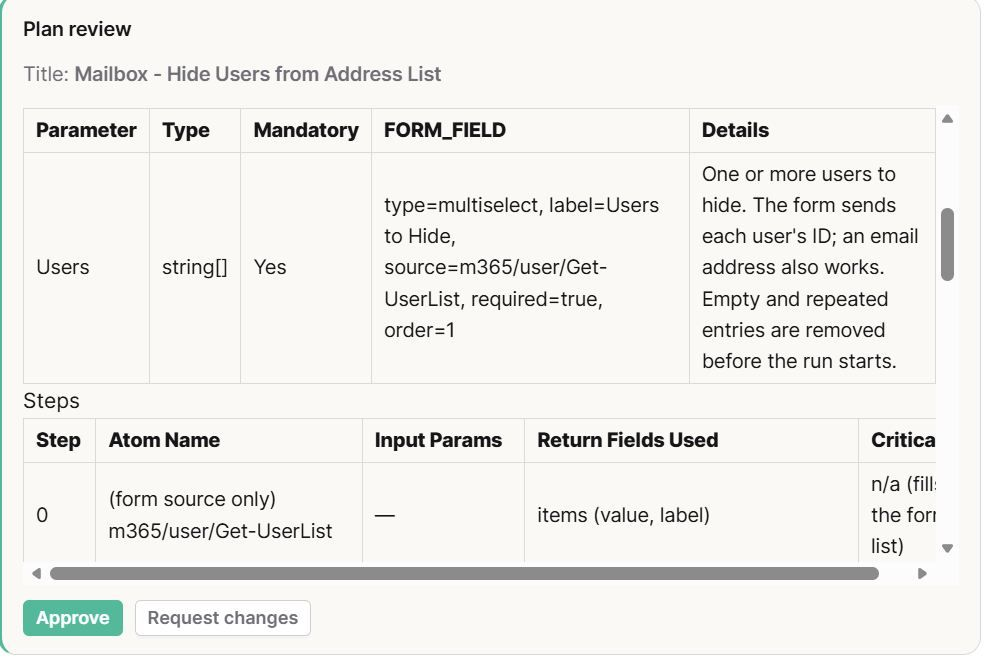Click the scroll left arrow icon
Image resolution: width=984 pixels, height=661 pixels.
click(x=36, y=573)
